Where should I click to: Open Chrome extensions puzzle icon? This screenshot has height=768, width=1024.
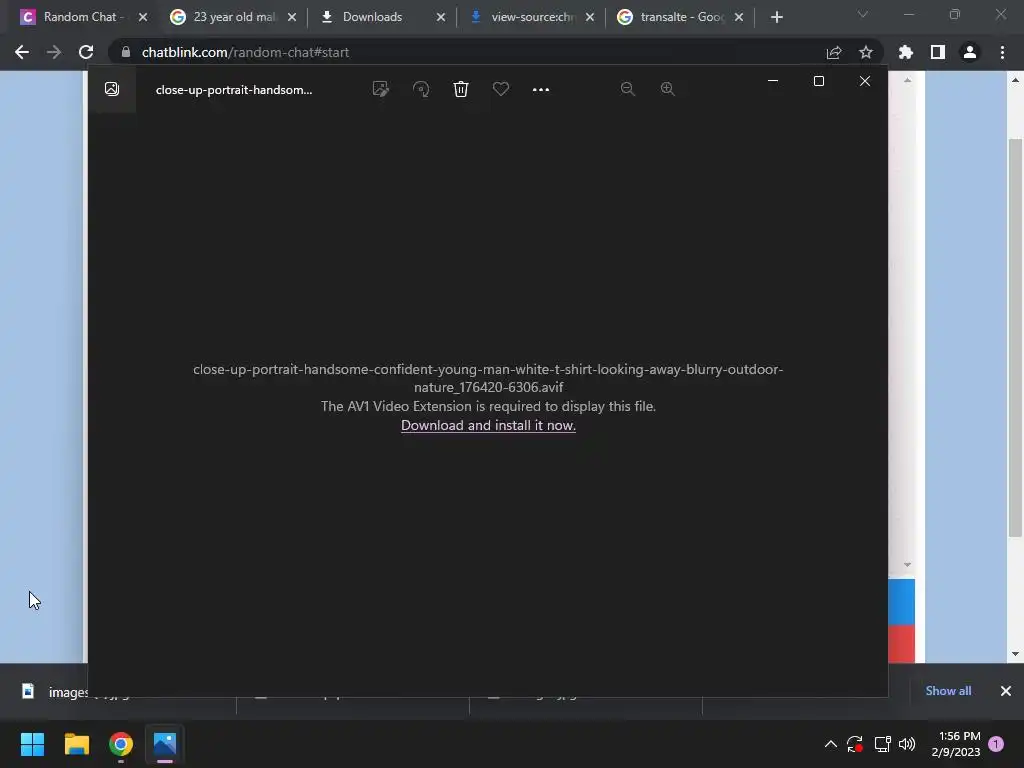coord(906,52)
